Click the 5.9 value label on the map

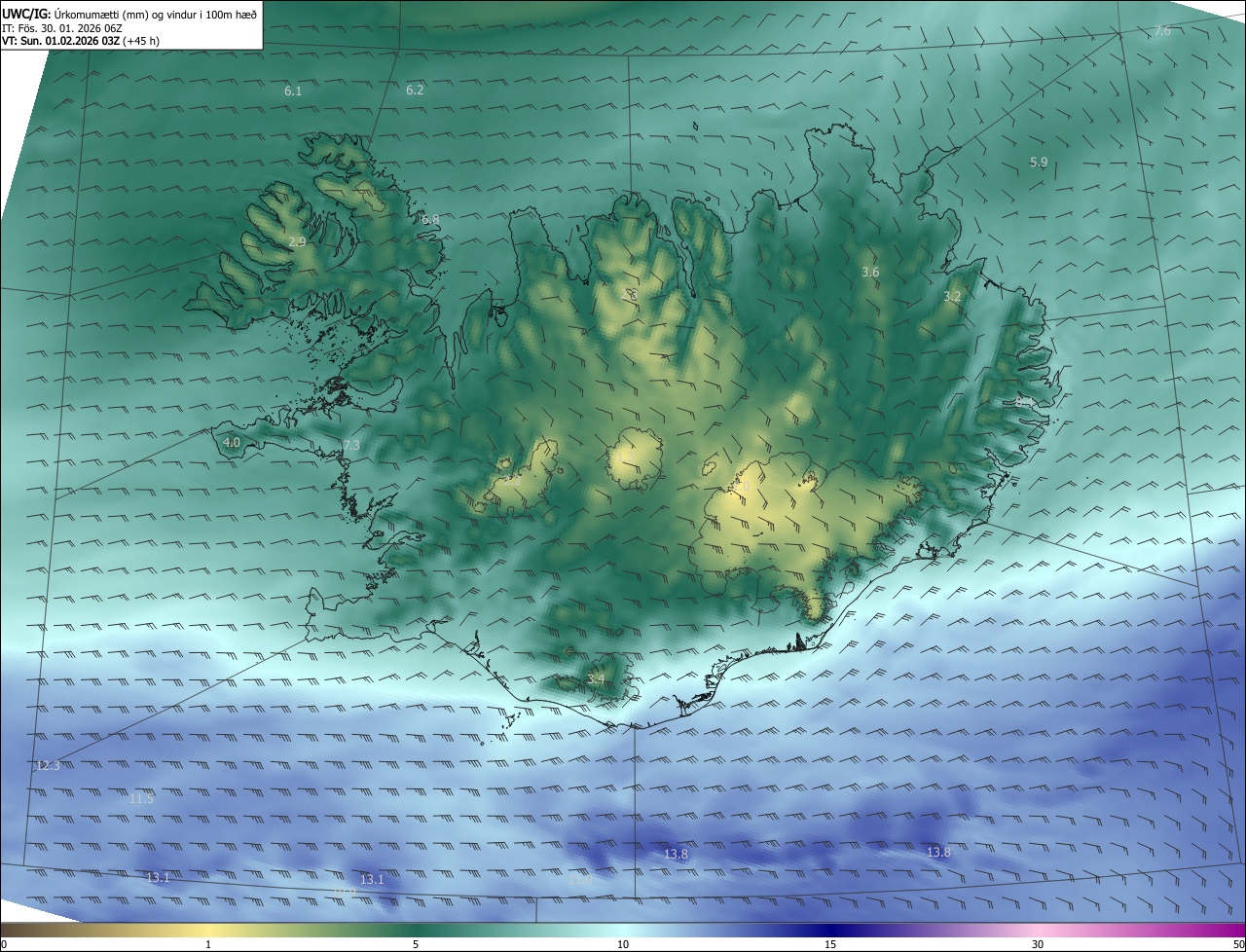pyautogui.click(x=1039, y=162)
